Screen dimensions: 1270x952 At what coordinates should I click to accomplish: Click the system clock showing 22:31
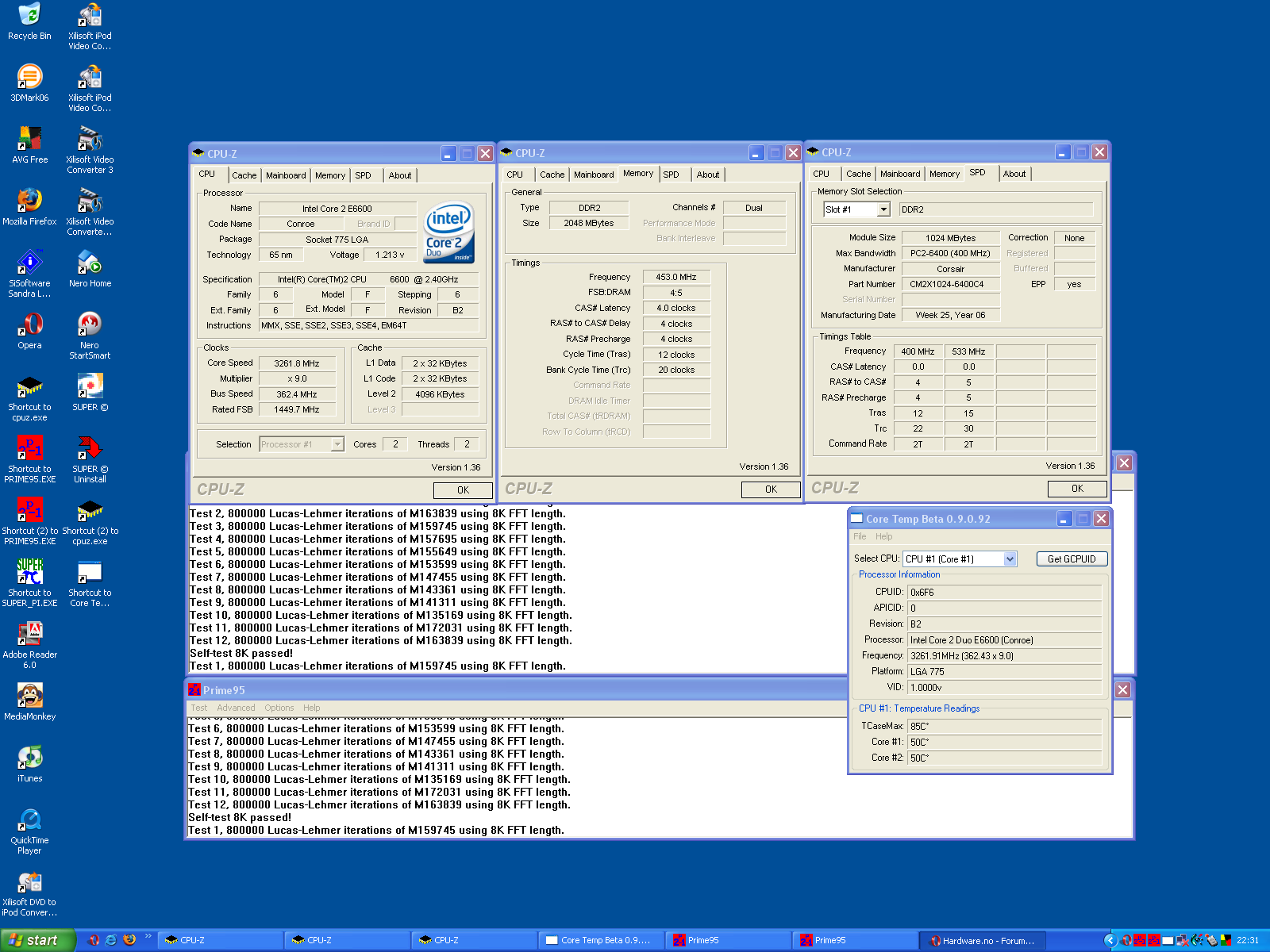(x=1248, y=940)
